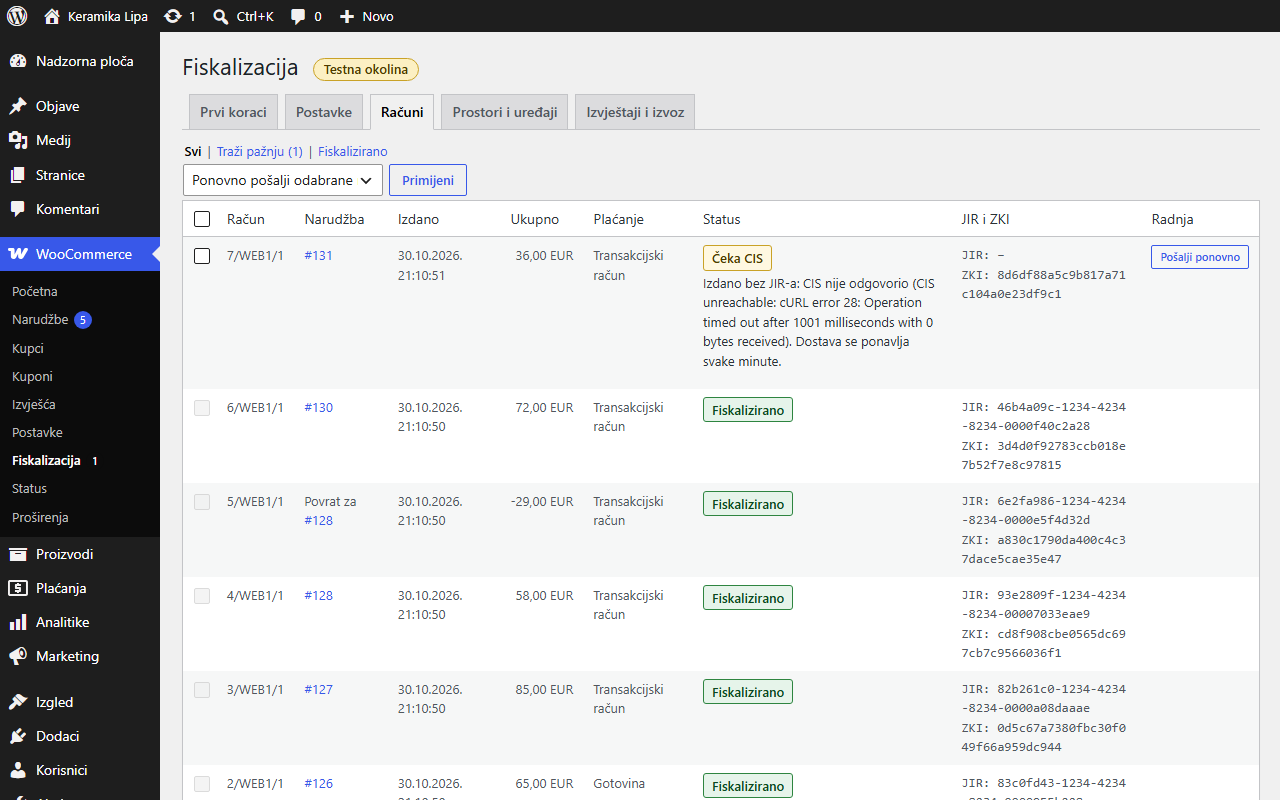Click the Dodaci plugins icon
This screenshot has height=800, width=1280.
click(18, 736)
